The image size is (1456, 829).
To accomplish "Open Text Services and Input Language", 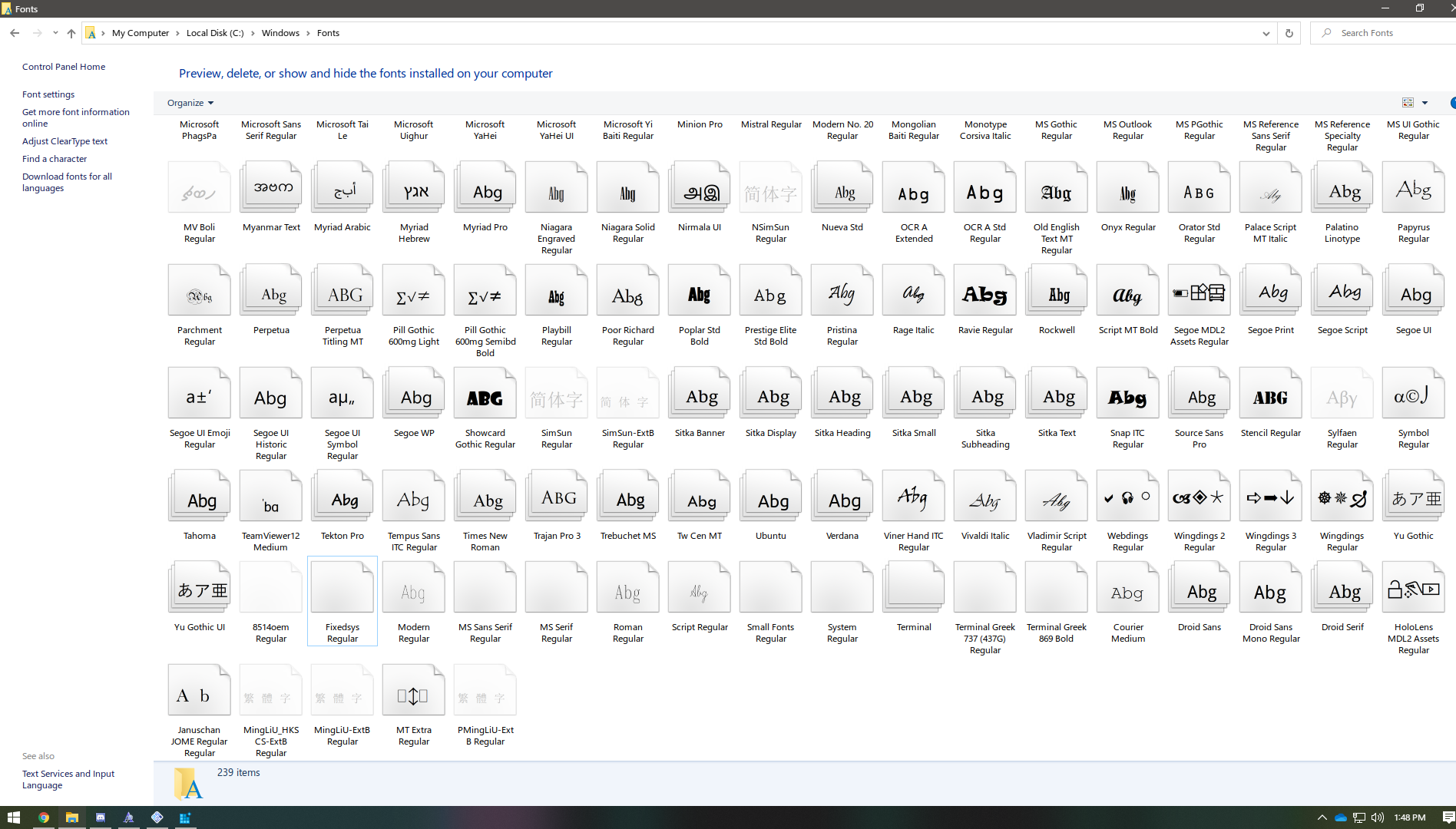I will (68, 779).
